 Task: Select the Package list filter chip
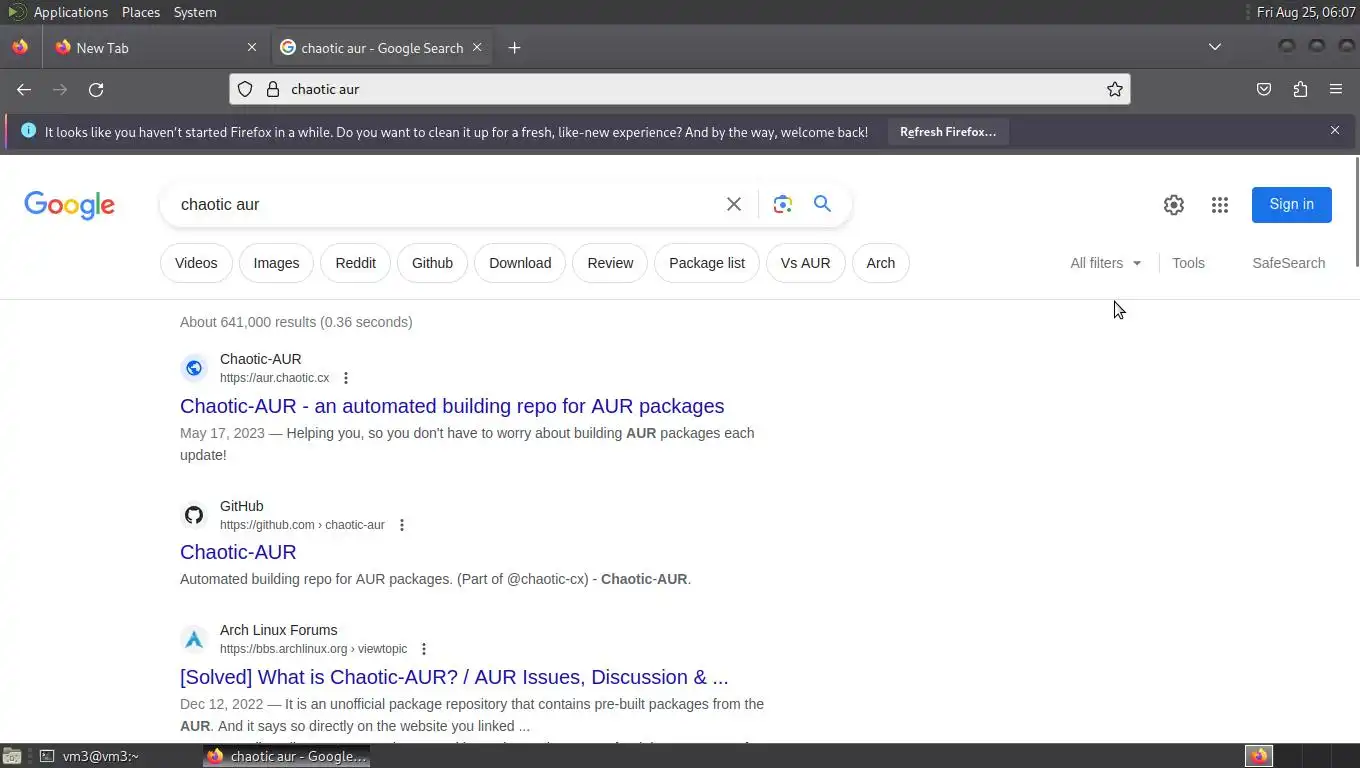[707, 263]
